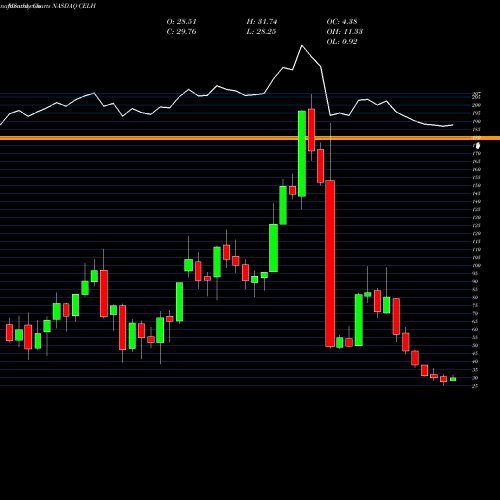Select the high price readout H: 31.74

click(262, 22)
